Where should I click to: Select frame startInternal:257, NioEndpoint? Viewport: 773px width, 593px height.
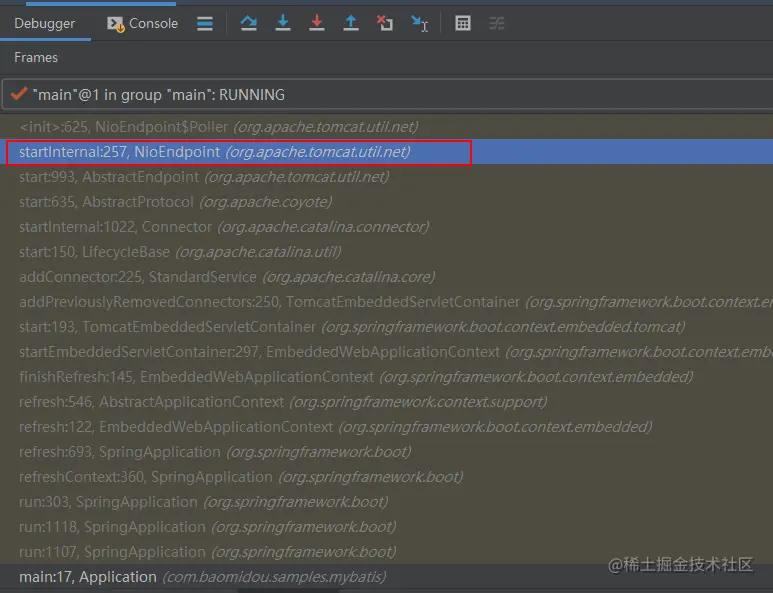[386, 152]
